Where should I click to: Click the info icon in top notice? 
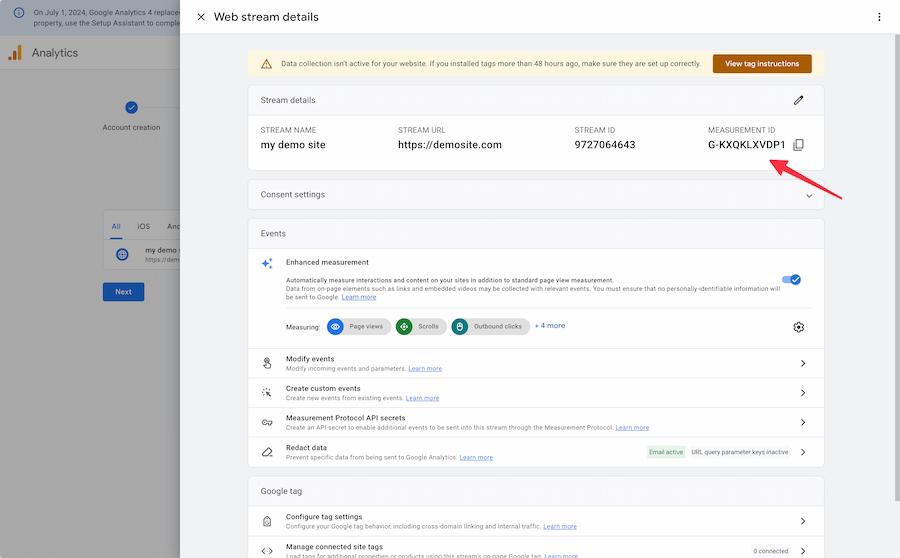[x=19, y=12]
